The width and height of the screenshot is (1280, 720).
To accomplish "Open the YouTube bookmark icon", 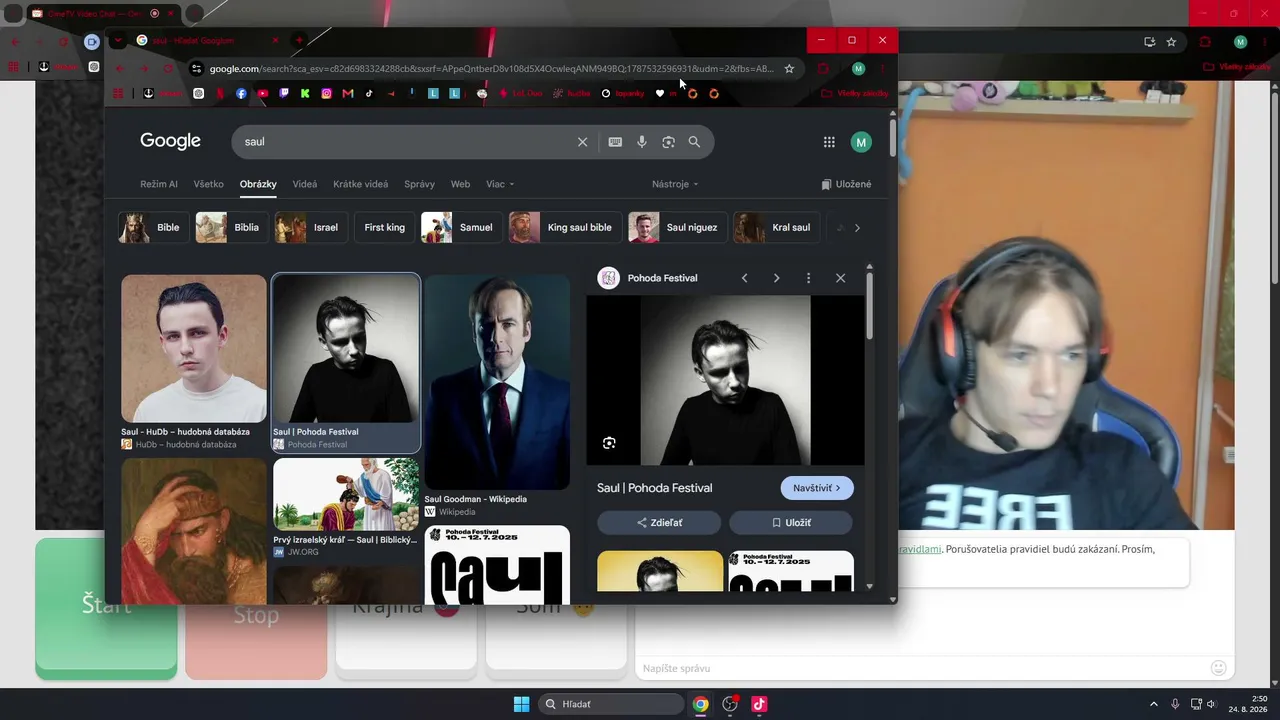I will (x=263, y=94).
